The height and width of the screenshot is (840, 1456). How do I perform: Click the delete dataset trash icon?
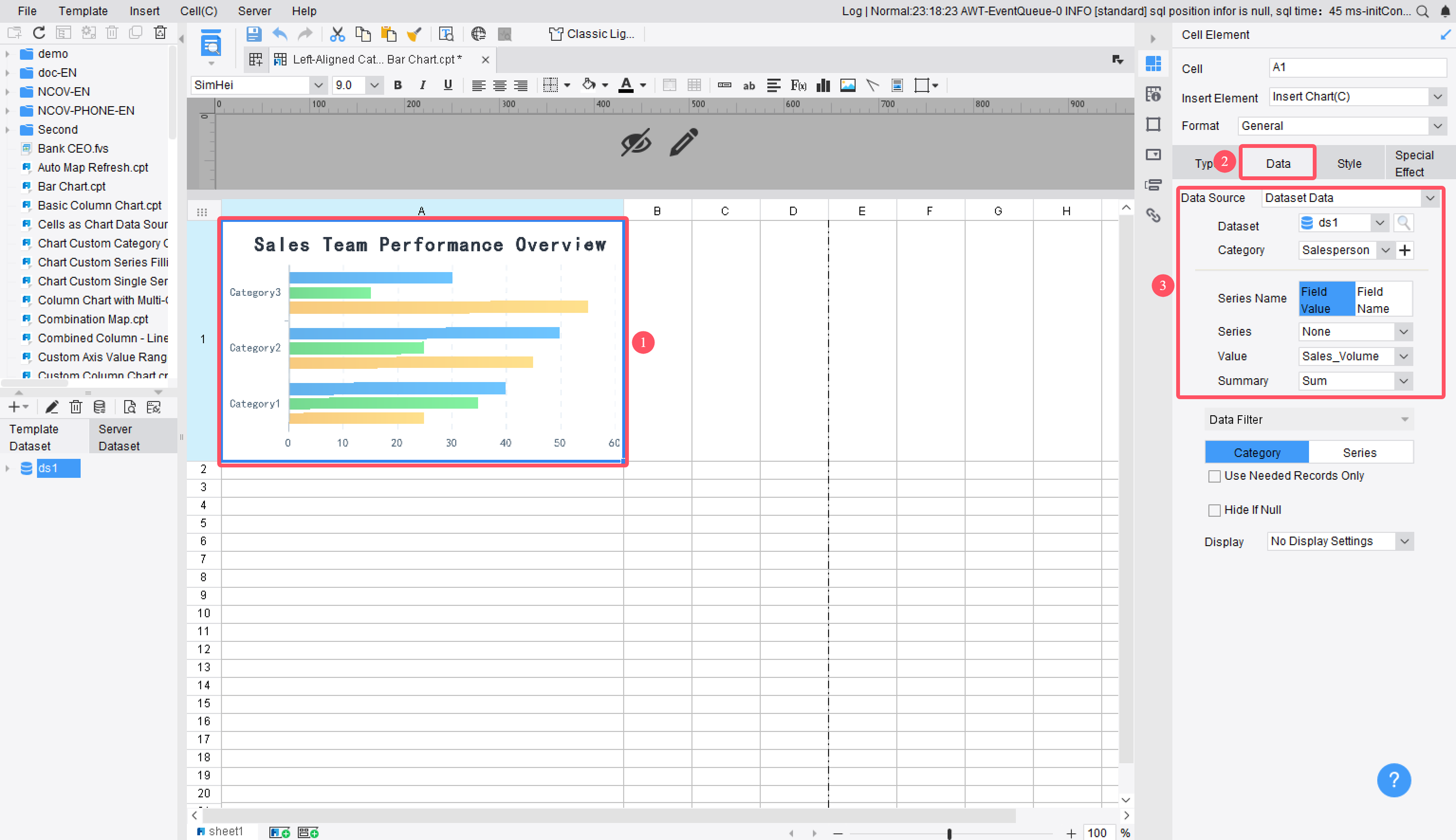coord(75,407)
